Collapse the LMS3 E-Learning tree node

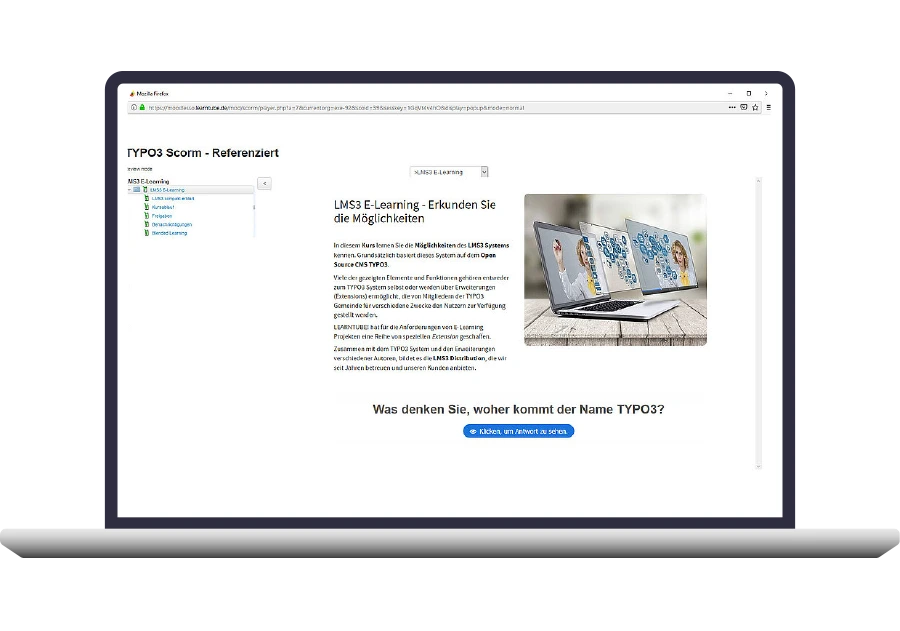point(129,189)
